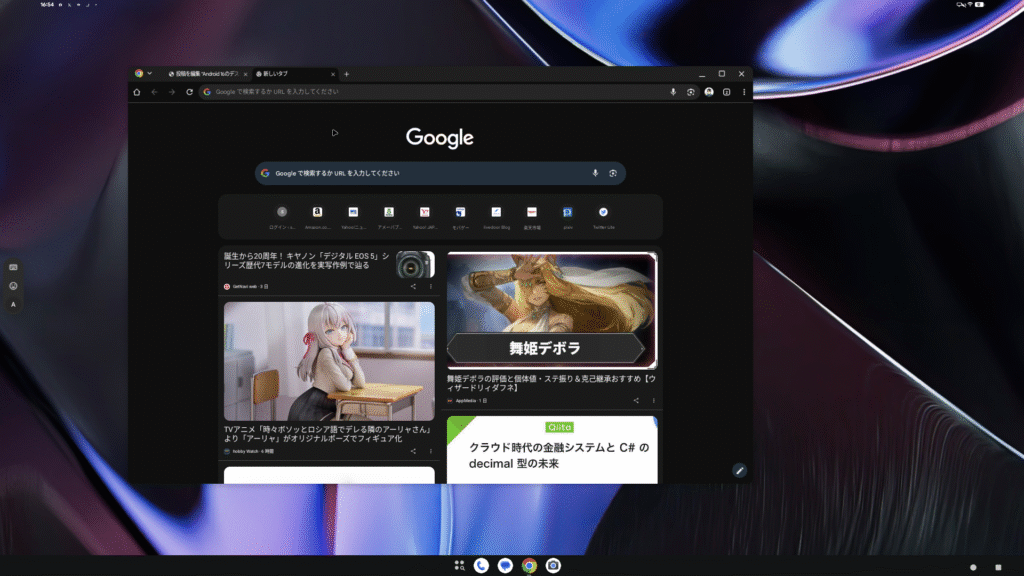Open a new tab with the plus button
Viewport: 1024px width, 576px height.
pos(347,74)
